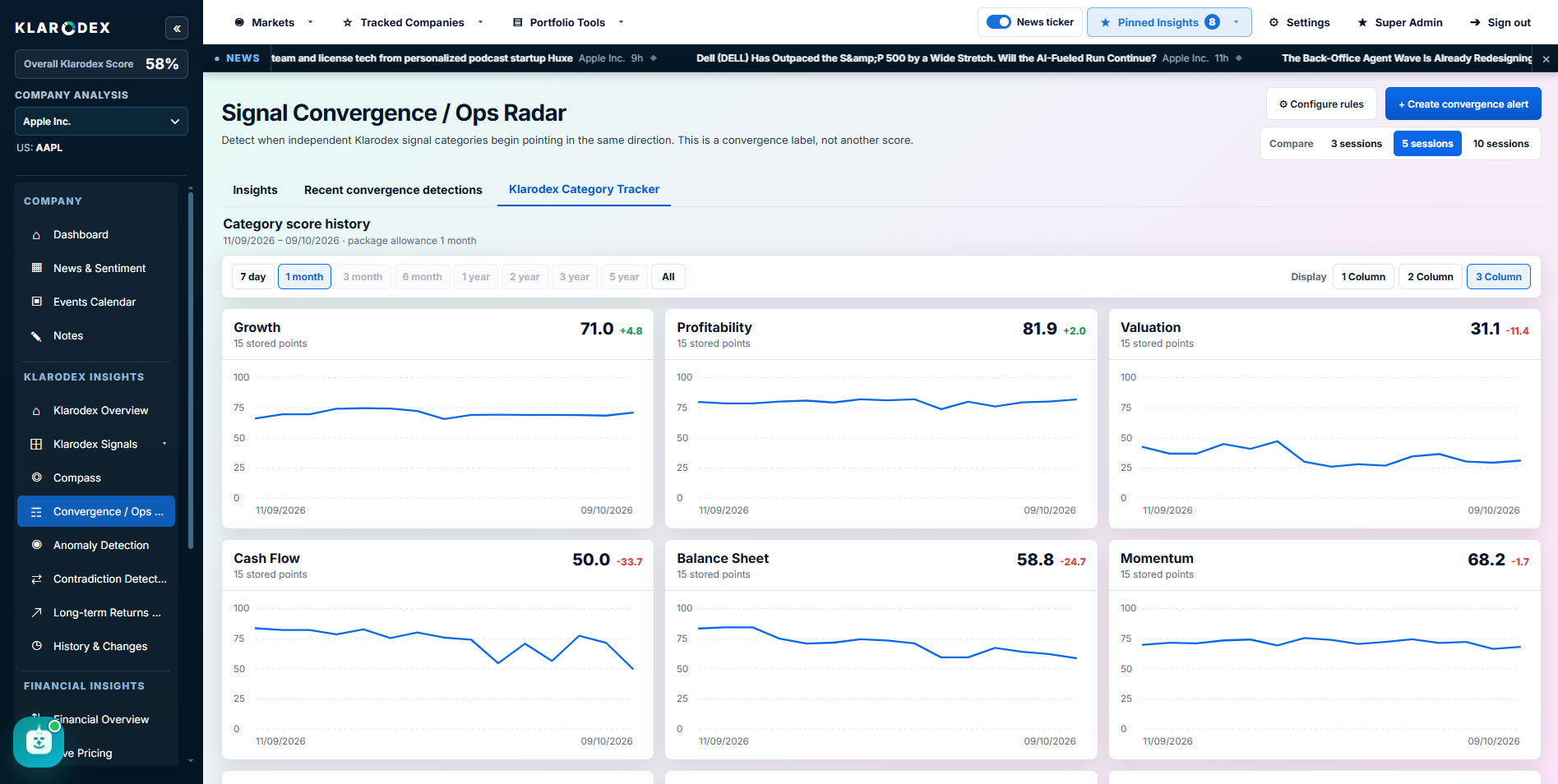Click the Dashboard home icon
The image size is (1558, 784).
[36, 235]
